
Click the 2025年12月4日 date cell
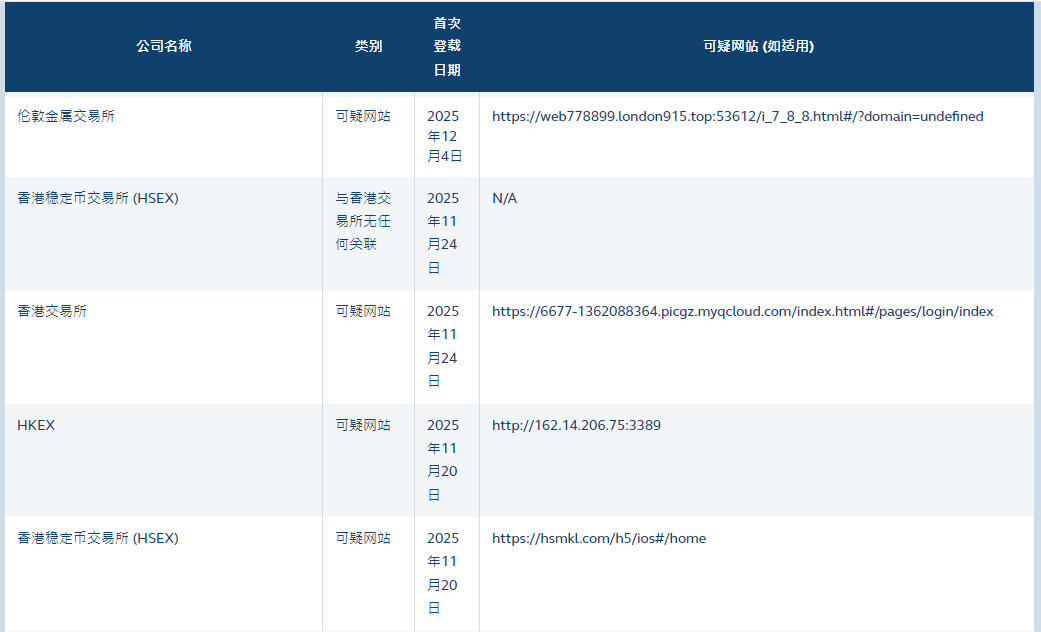tap(444, 136)
